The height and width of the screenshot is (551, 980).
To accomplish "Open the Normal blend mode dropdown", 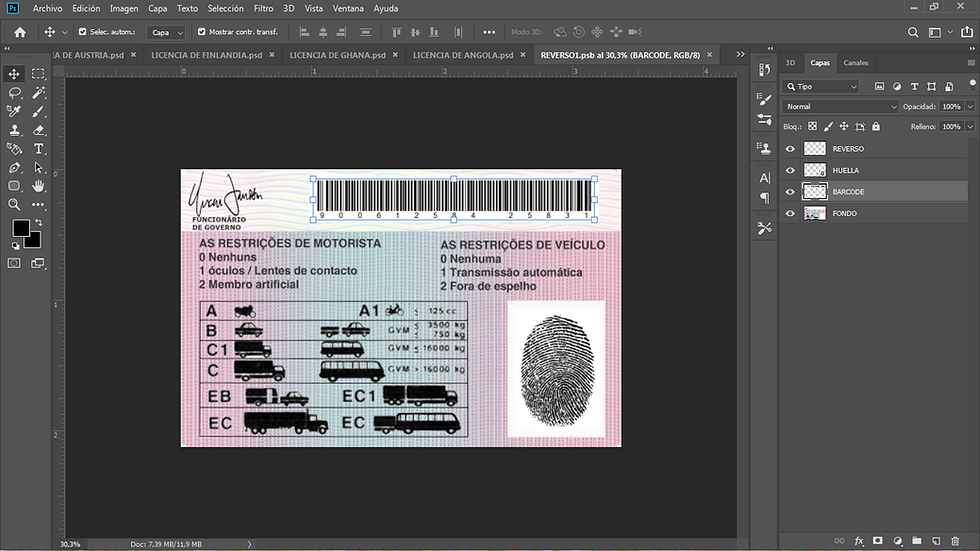I will coord(840,107).
